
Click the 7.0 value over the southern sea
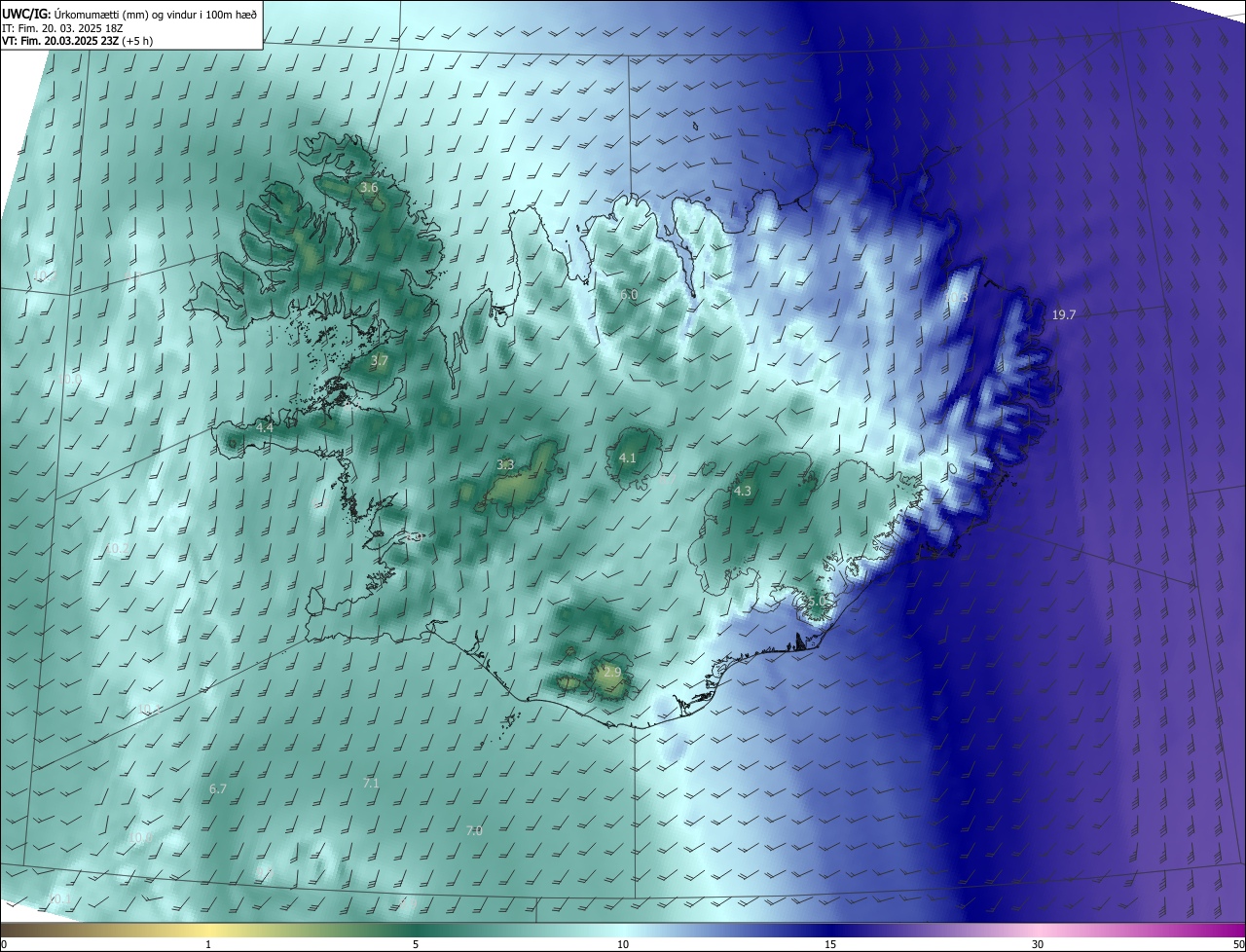[x=474, y=830]
